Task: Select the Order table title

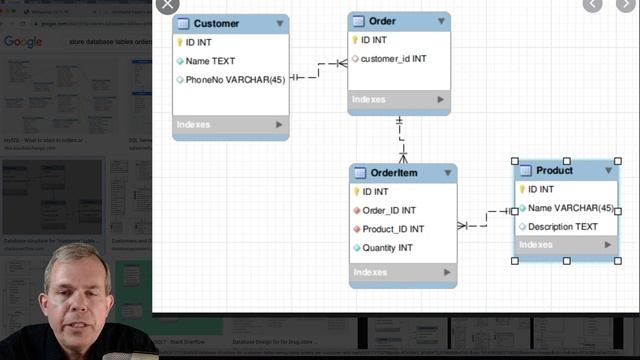Action: [x=382, y=21]
